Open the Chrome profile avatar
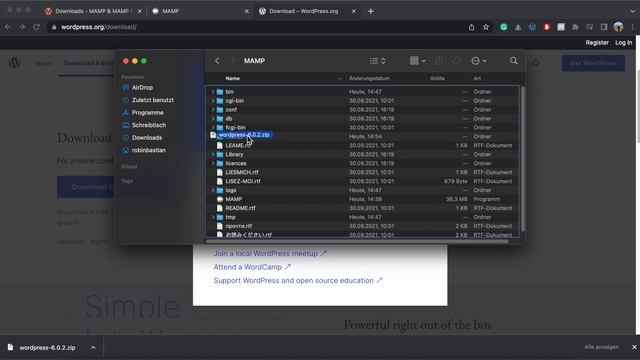Screen dimensions: 640x360 [x=618, y=27]
